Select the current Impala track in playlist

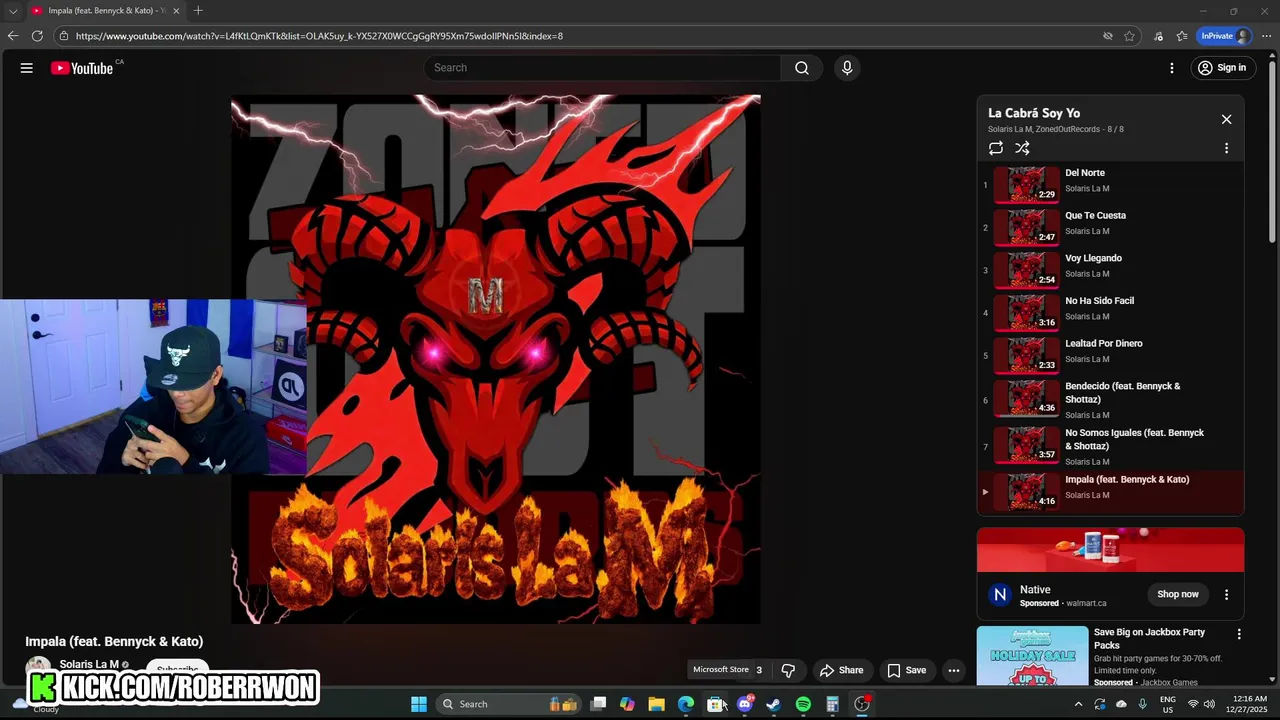1110,491
